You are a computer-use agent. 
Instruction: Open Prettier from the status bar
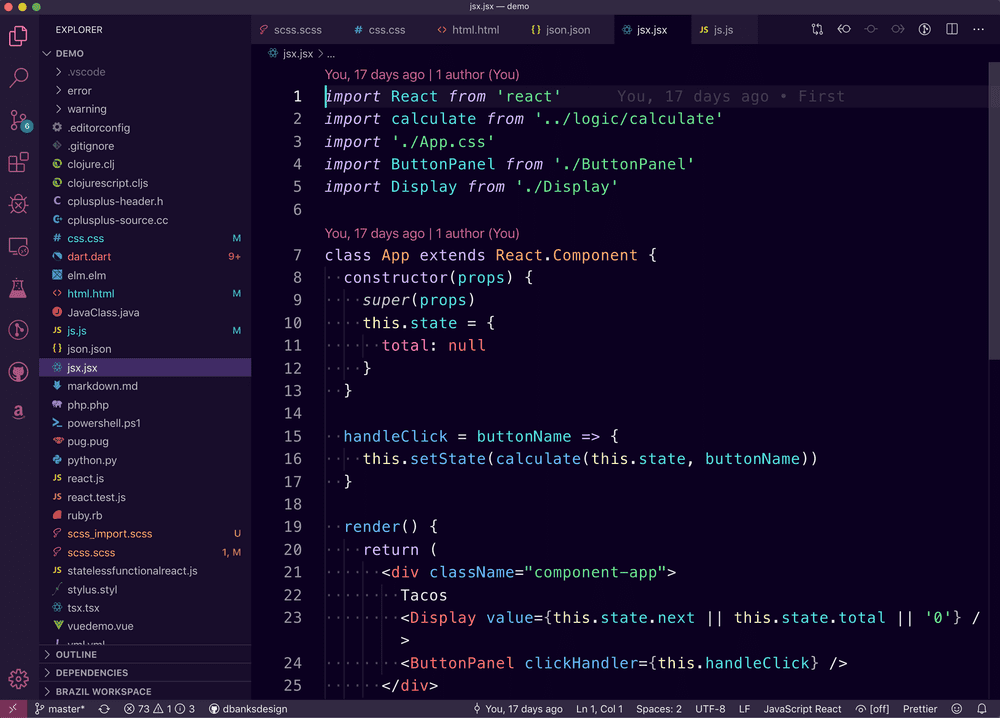pos(920,708)
